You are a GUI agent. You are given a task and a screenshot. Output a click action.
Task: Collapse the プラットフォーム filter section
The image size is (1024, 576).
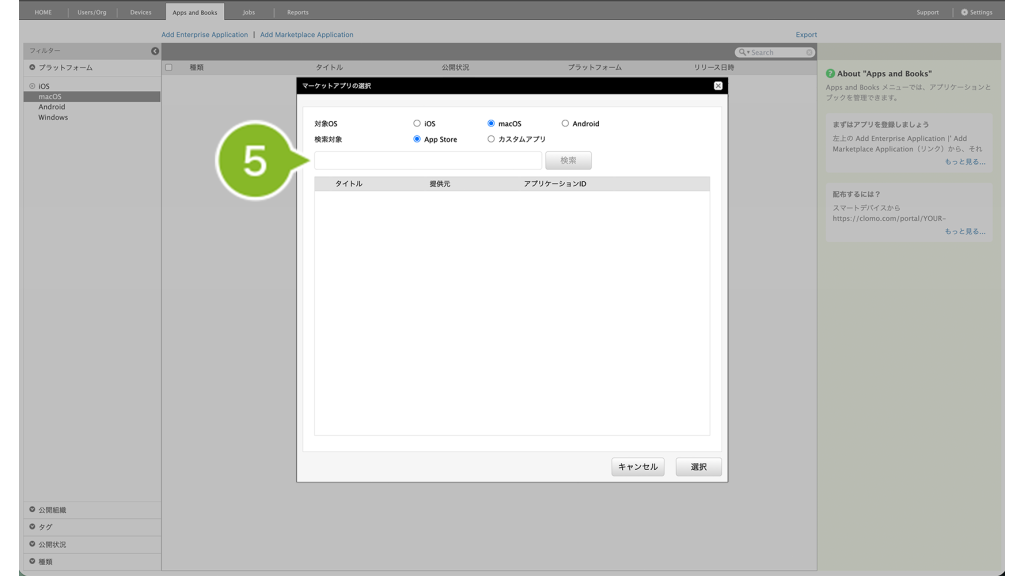point(32,67)
